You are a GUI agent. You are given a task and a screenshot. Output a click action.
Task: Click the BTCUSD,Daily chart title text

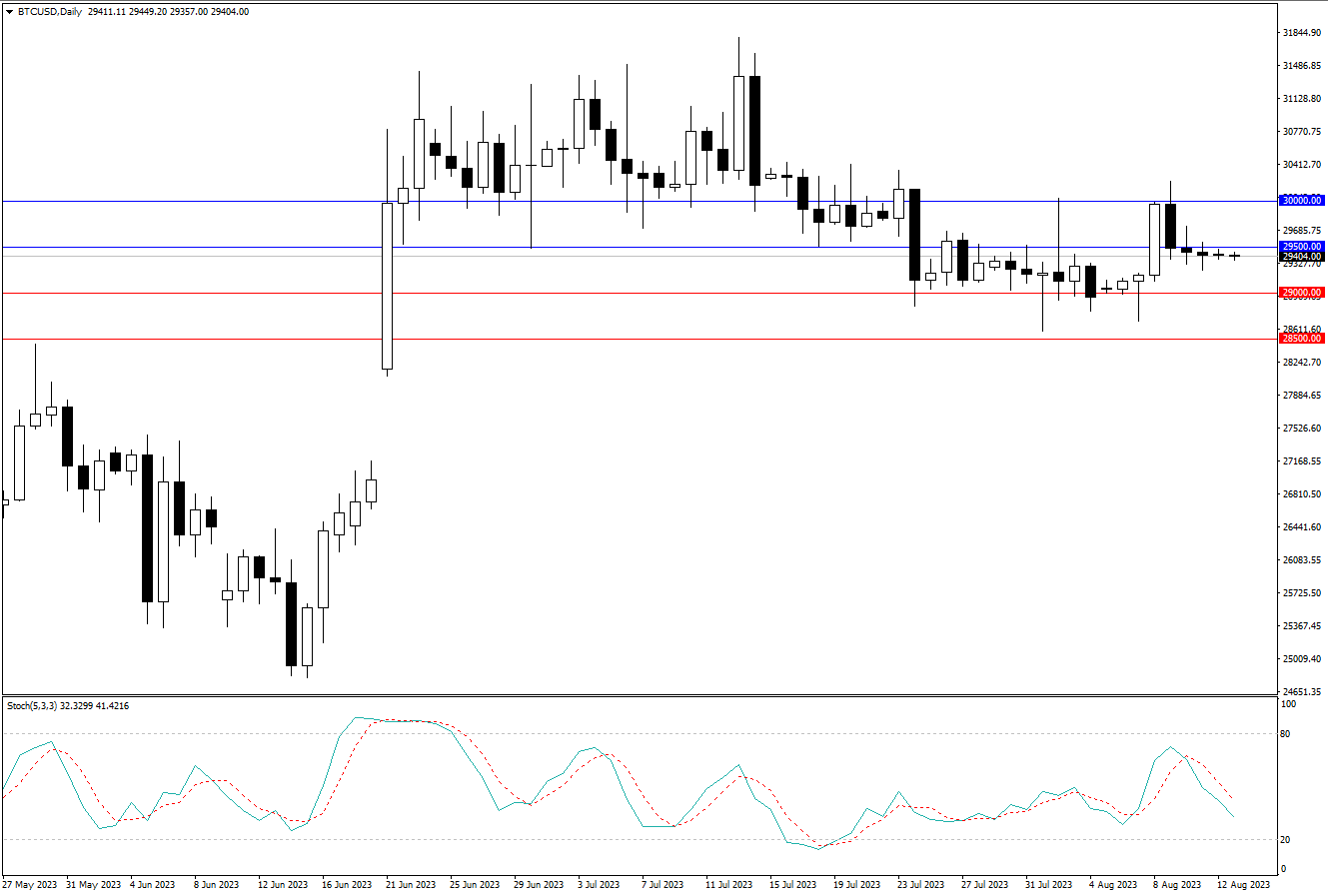(x=50, y=12)
